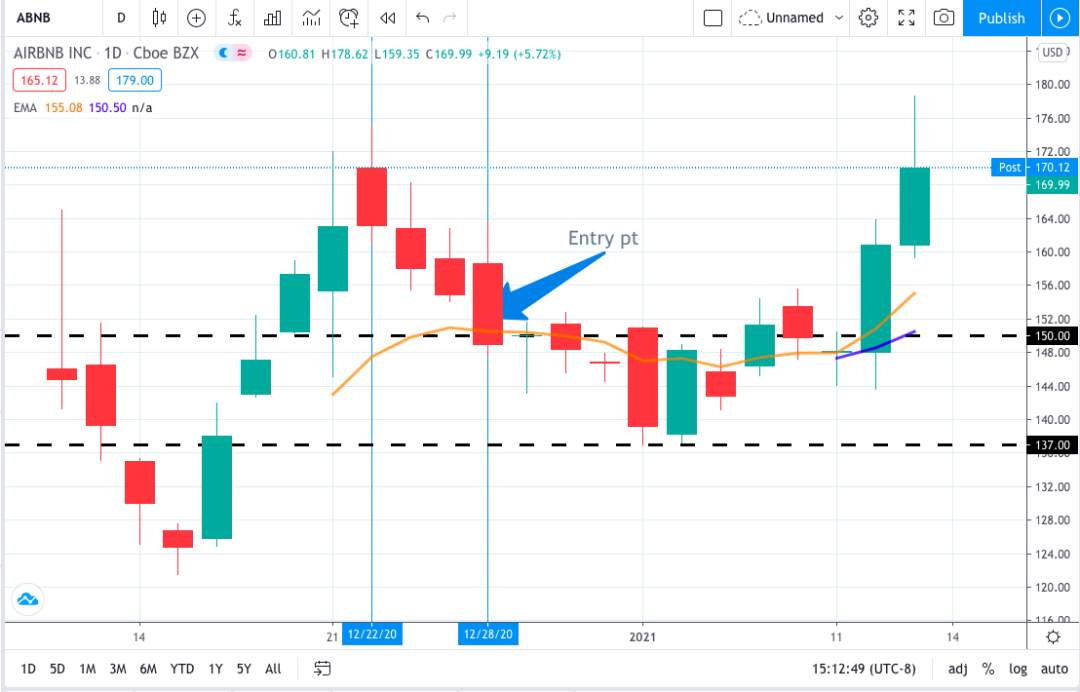Set range to 1D

(x=28, y=669)
